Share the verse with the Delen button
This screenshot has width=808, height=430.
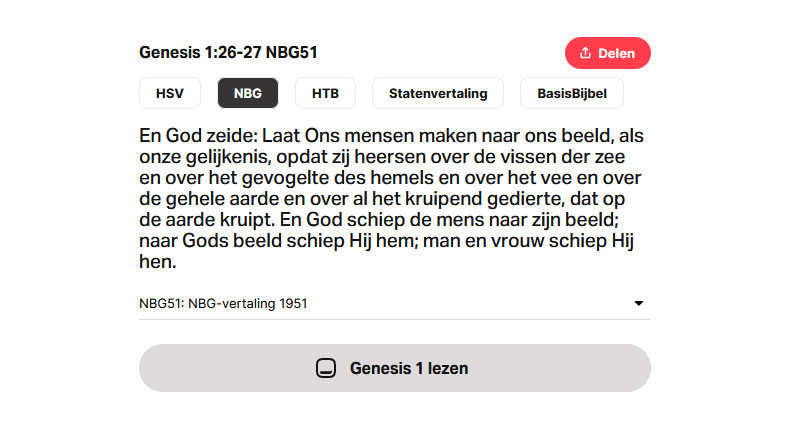coord(608,53)
